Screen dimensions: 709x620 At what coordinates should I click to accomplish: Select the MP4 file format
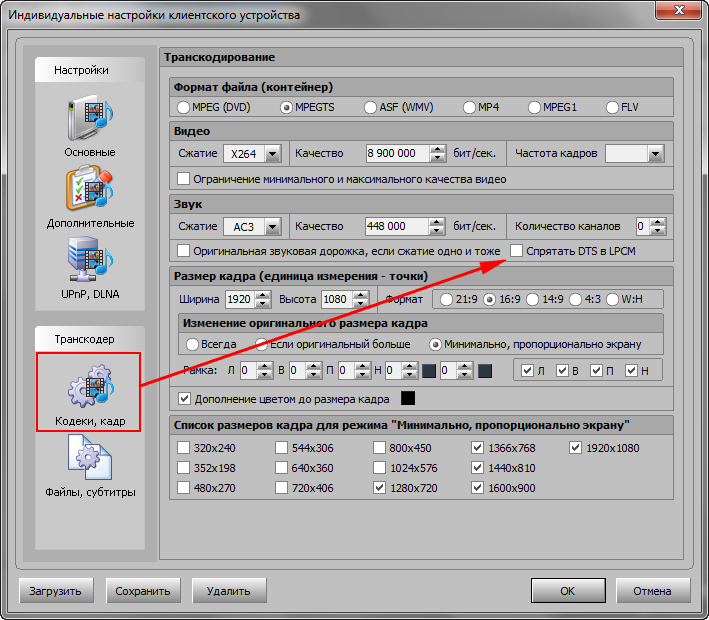pos(471,107)
